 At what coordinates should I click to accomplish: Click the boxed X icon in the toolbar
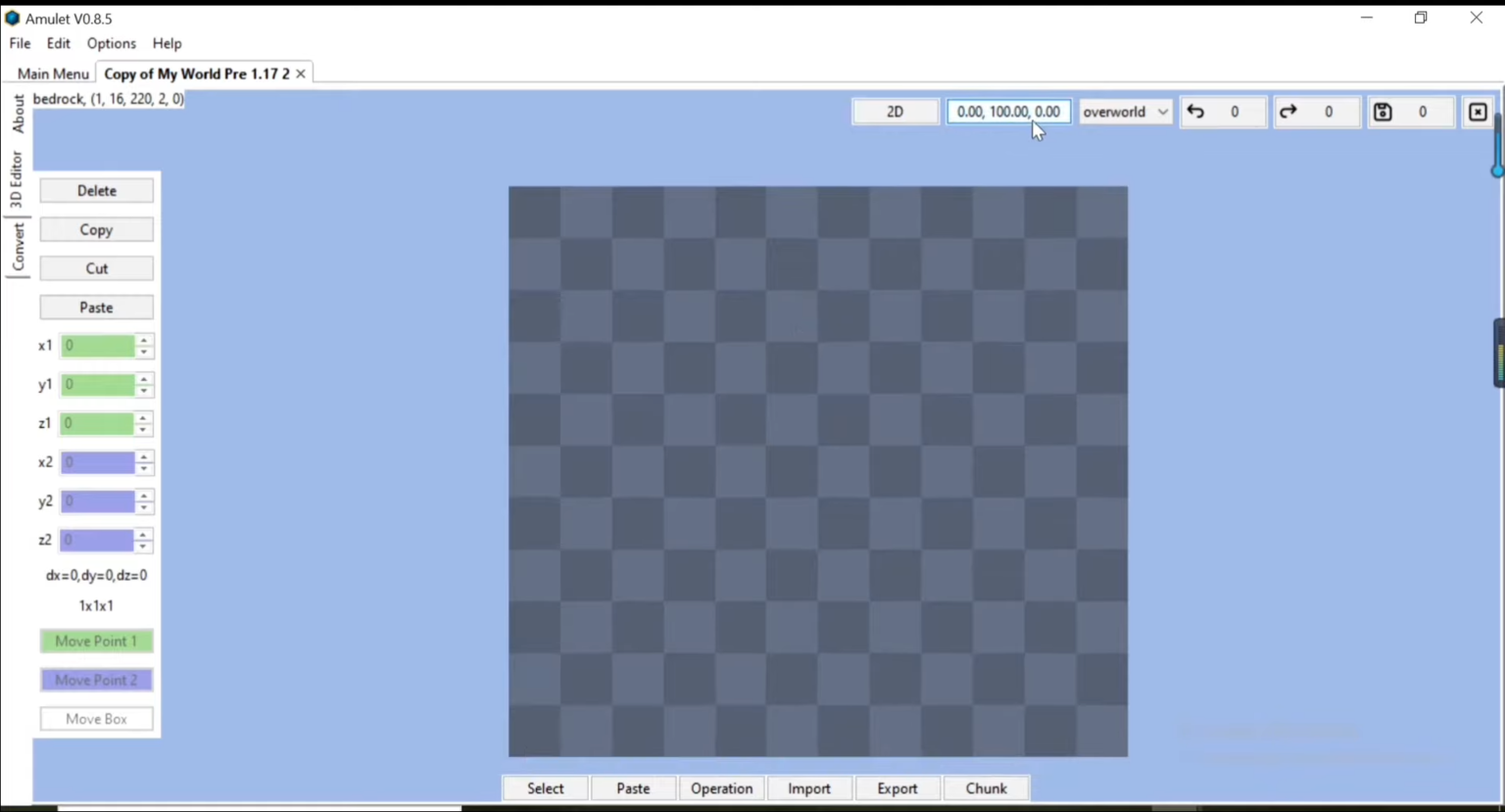[x=1478, y=112]
